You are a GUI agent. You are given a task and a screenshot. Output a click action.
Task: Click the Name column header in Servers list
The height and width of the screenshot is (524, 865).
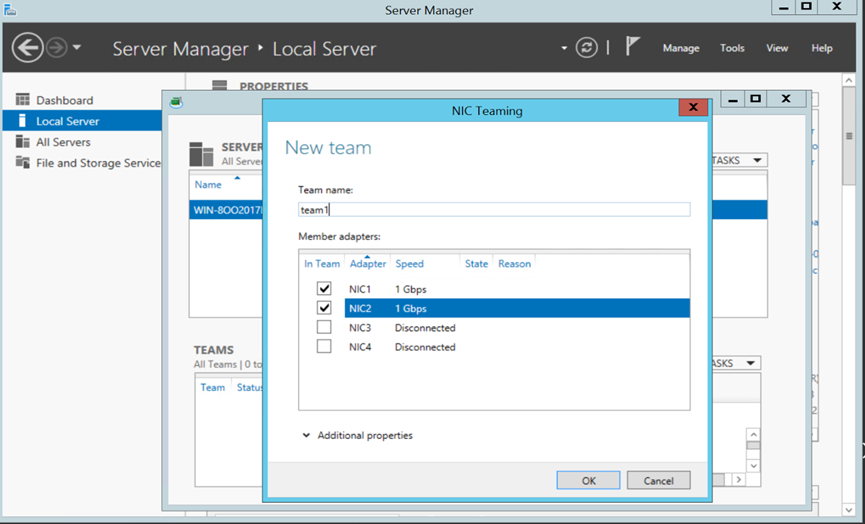(208, 185)
